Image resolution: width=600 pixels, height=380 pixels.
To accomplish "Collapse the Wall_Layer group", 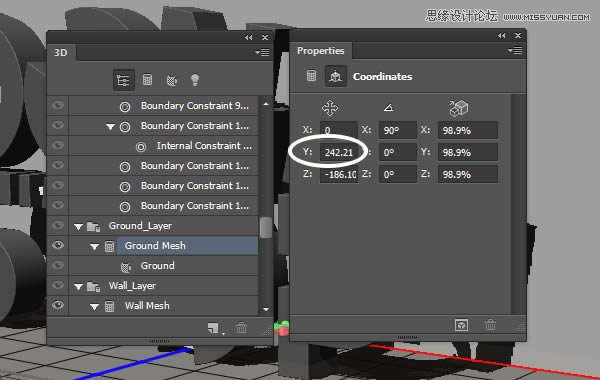I will (x=78, y=287).
